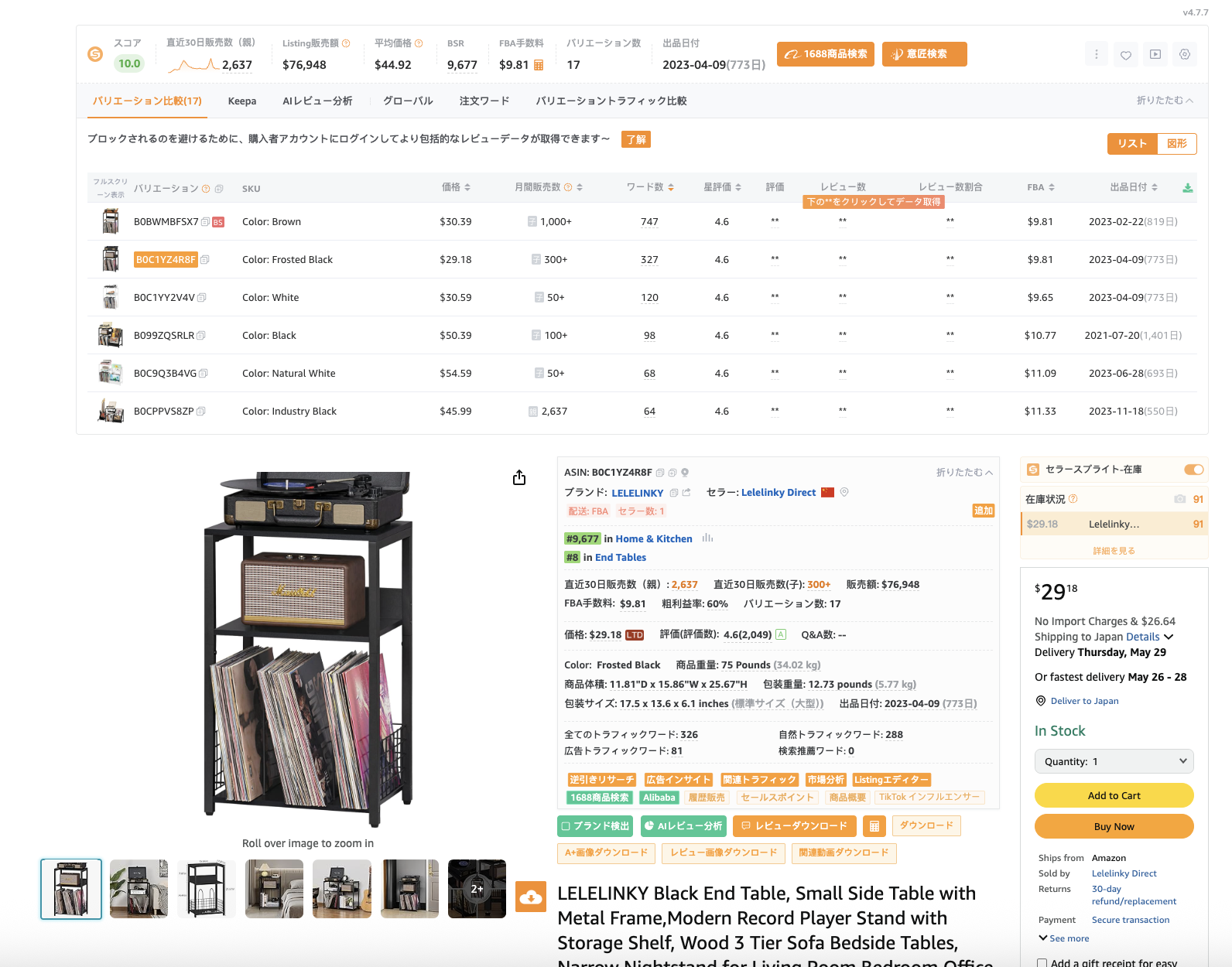Open the more options (three dots) icon
This screenshot has height=967, width=1232.
tap(1096, 54)
